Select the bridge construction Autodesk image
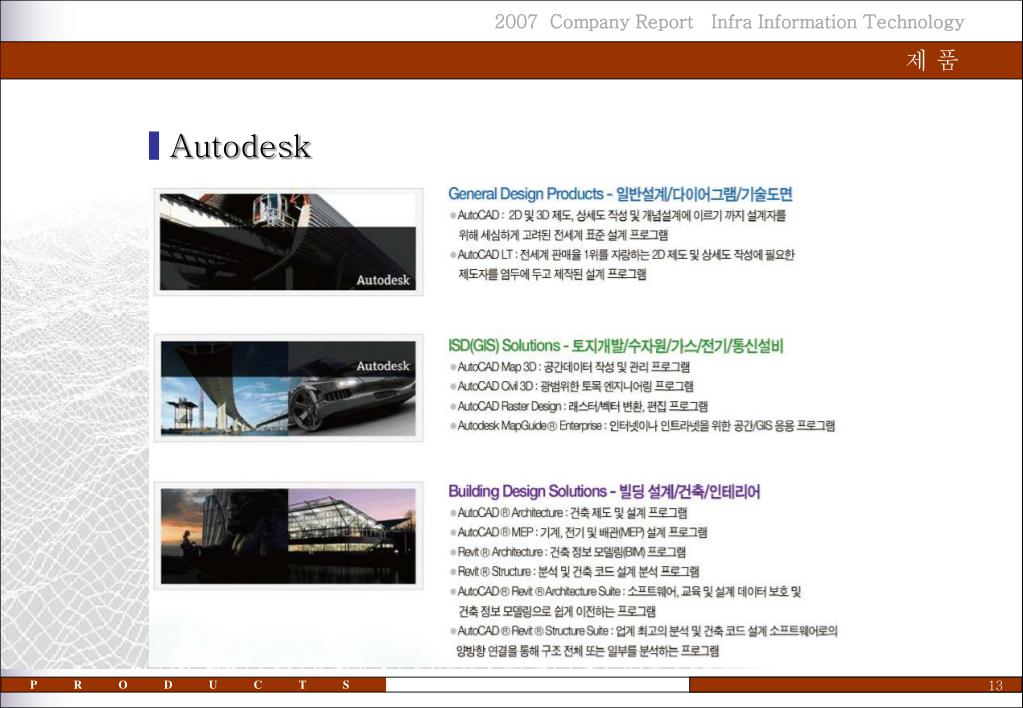The height and width of the screenshot is (708, 1023). tap(288, 242)
